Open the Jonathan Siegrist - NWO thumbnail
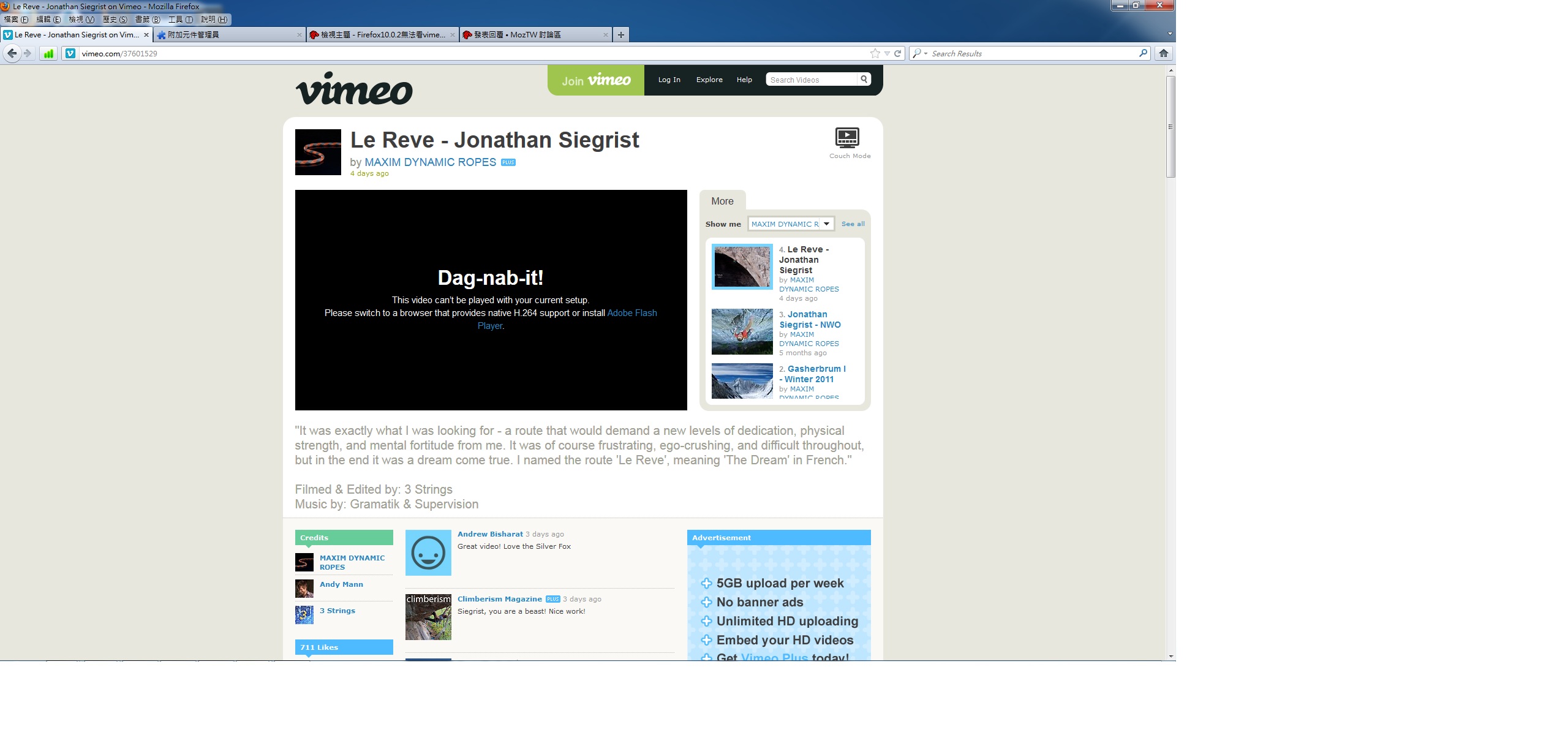 coord(742,331)
